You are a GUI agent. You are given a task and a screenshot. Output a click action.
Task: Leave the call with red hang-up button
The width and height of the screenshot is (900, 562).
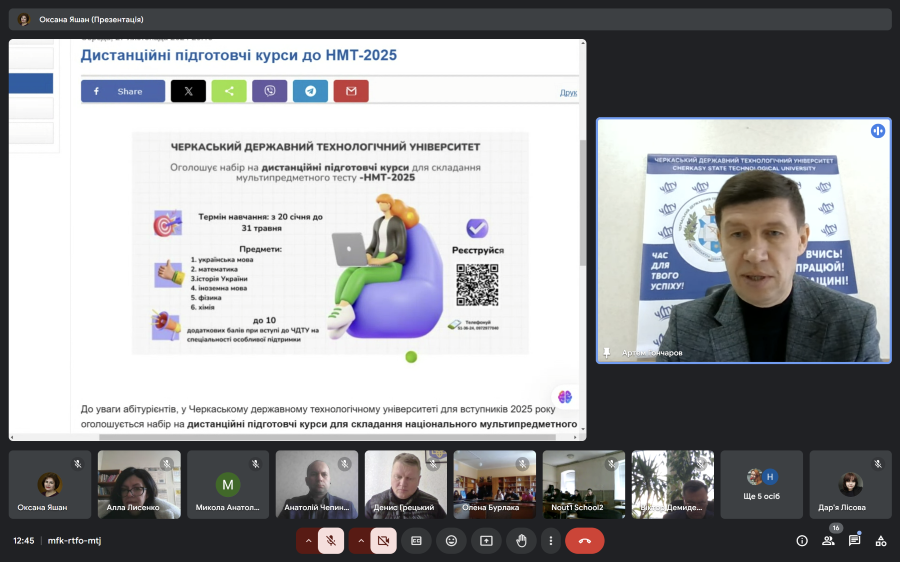click(x=584, y=541)
